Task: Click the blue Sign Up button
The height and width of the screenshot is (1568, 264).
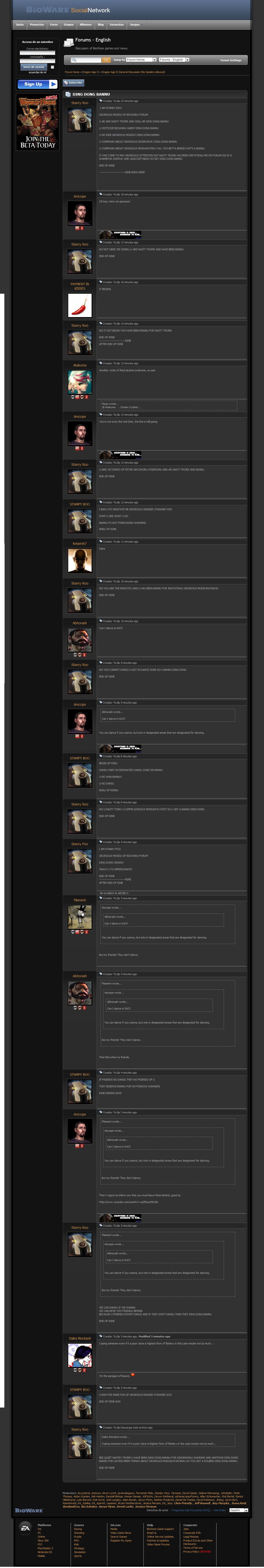Action: pos(37,84)
